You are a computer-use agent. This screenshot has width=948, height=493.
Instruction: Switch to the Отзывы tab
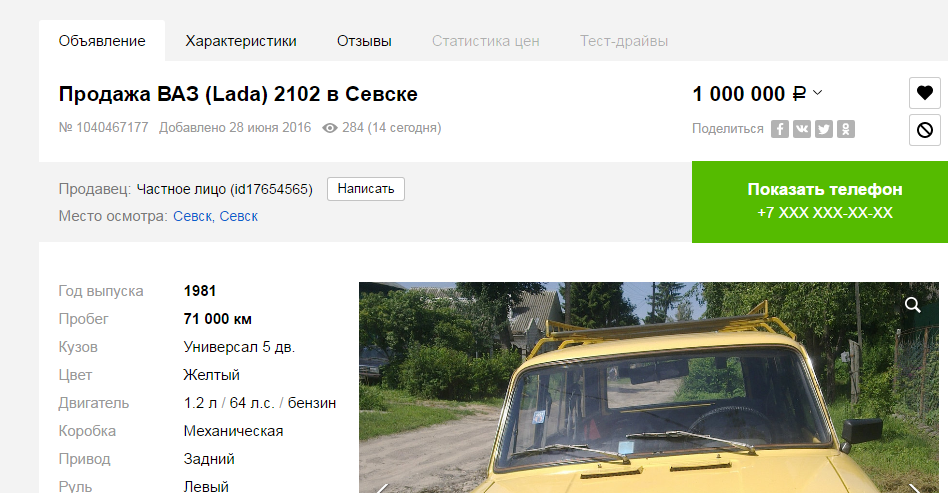tap(364, 41)
